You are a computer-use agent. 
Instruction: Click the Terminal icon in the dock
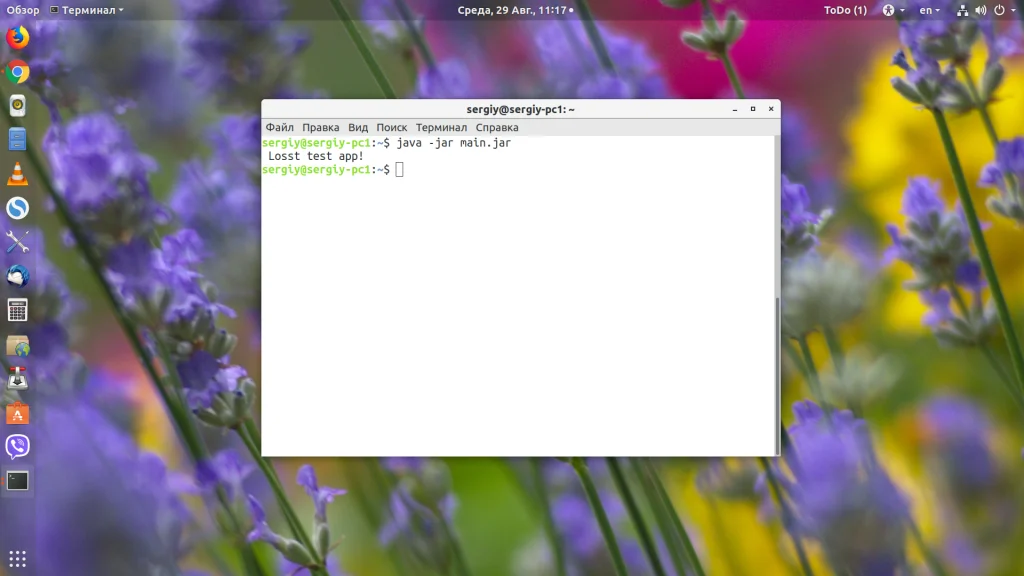18,481
